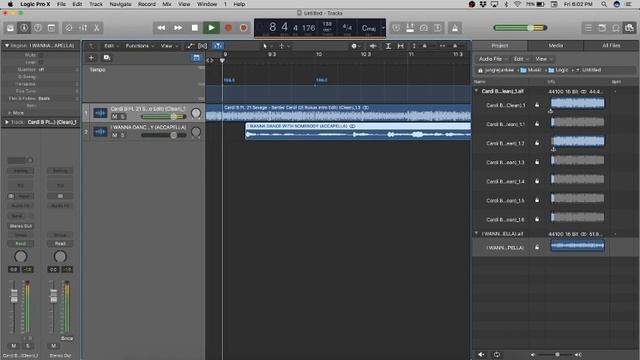Open the Library button in the control bar
This screenshot has width=640, height=360.
pyautogui.click(x=10, y=28)
